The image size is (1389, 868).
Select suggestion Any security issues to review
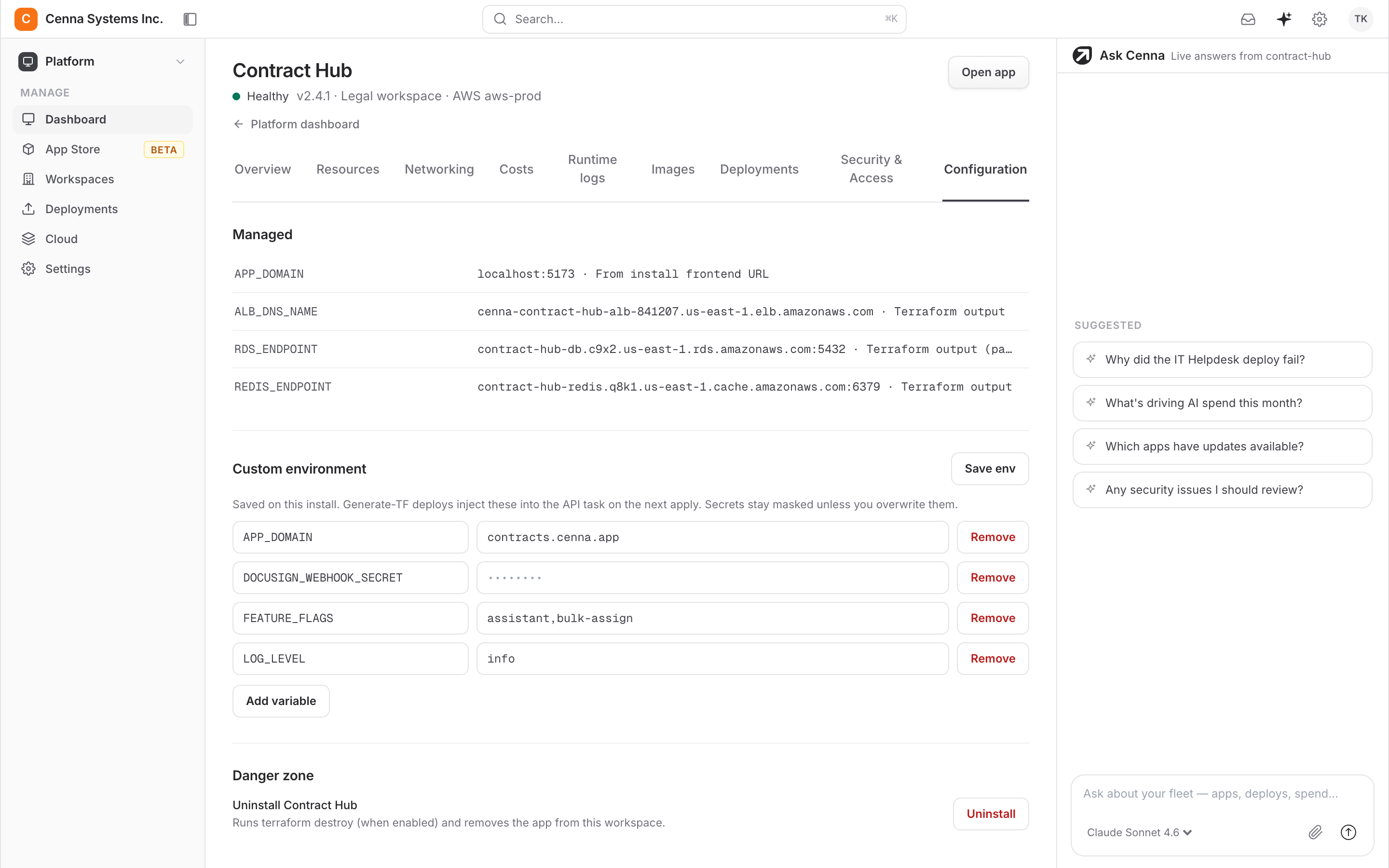pos(1222,489)
